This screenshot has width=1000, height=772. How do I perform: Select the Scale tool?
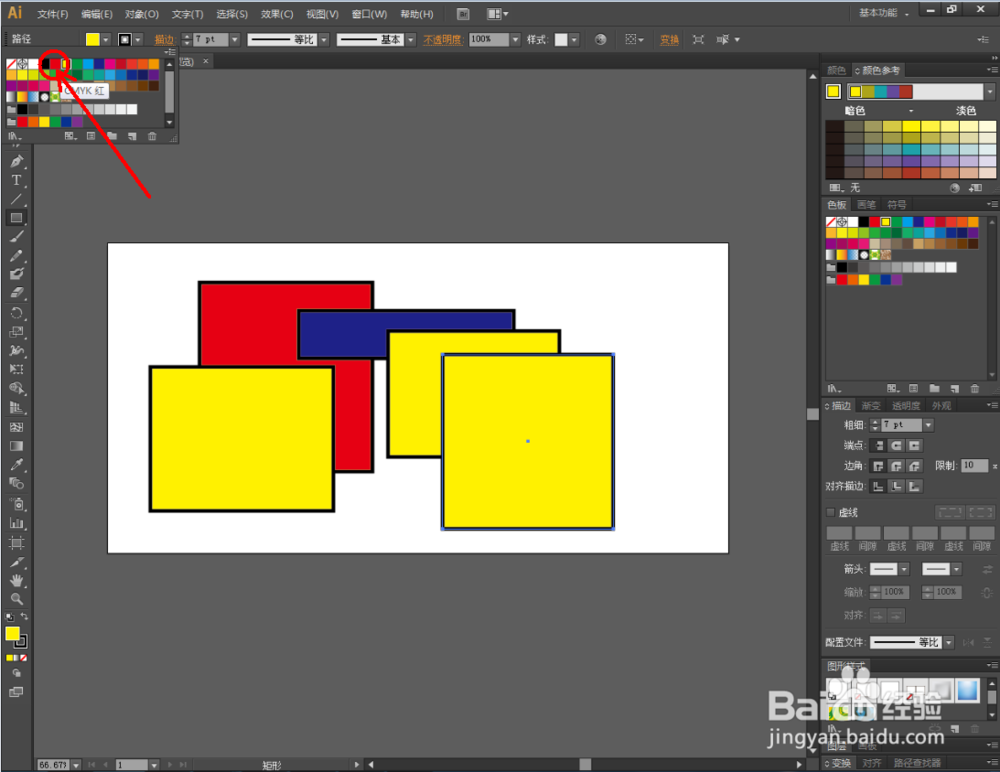pyautogui.click(x=17, y=332)
